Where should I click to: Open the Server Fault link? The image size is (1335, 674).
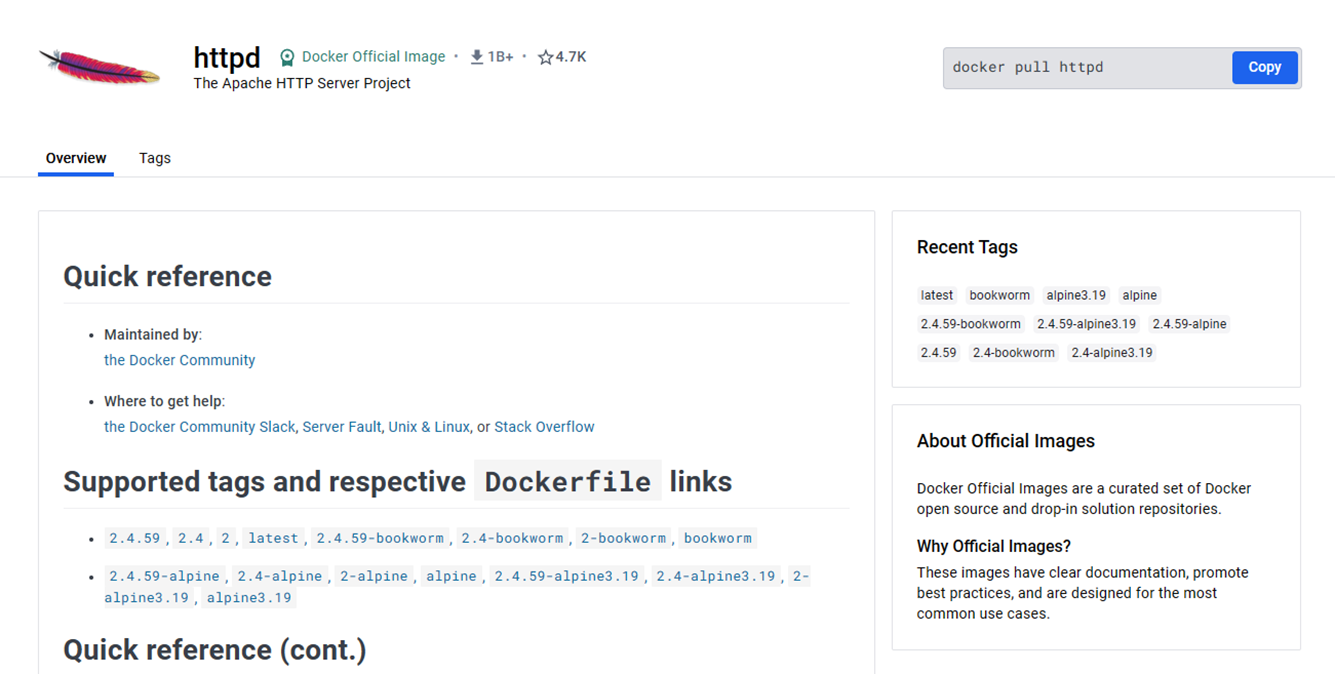coord(341,426)
